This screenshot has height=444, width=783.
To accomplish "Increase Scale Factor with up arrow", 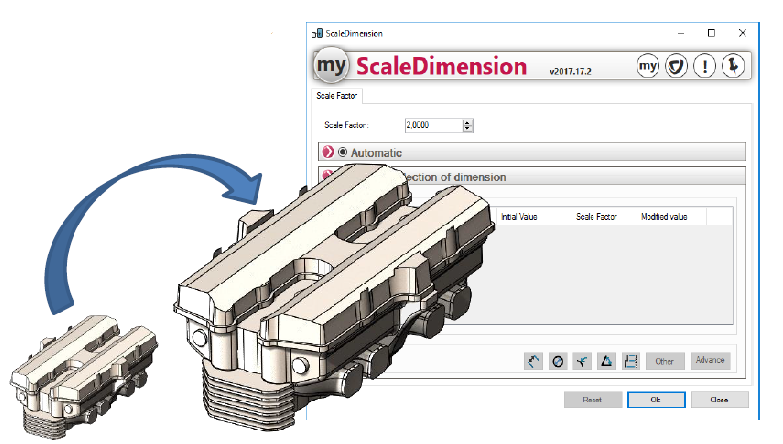I will point(467,122).
